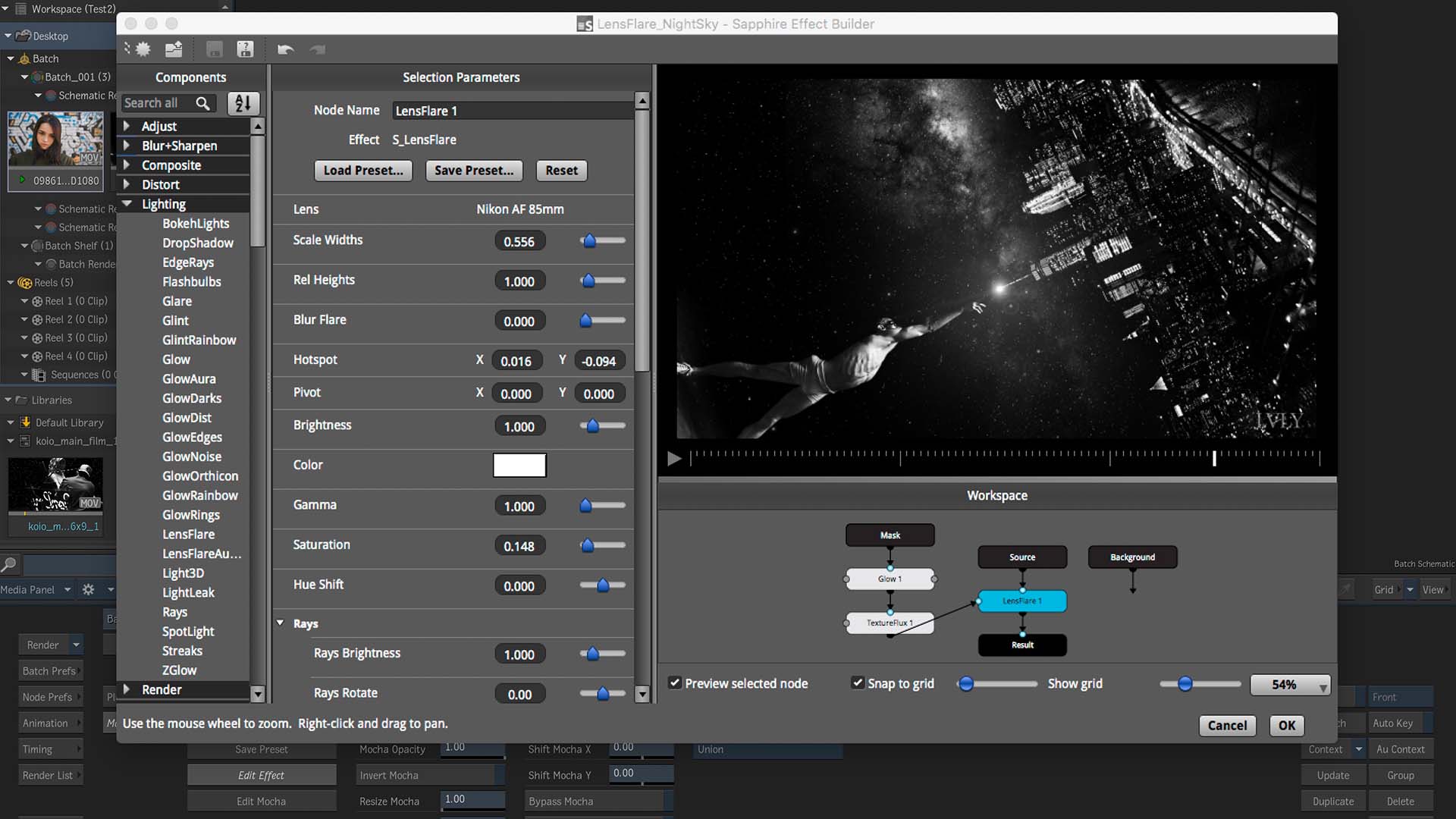
Task: Select the Mask node in workspace
Action: 890,534
